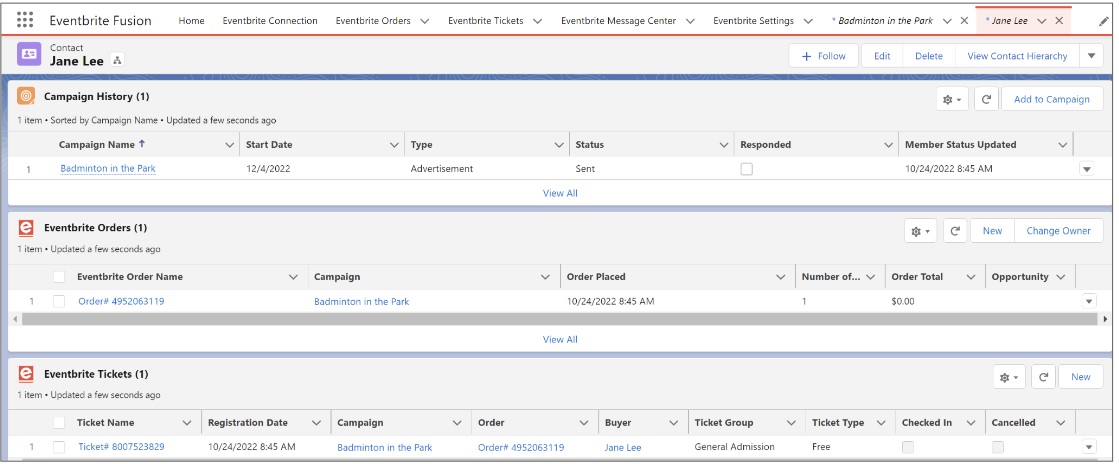1119x464 pixels.
Task: Open row actions dropdown for Badminton campaign row
Action: point(1087,169)
